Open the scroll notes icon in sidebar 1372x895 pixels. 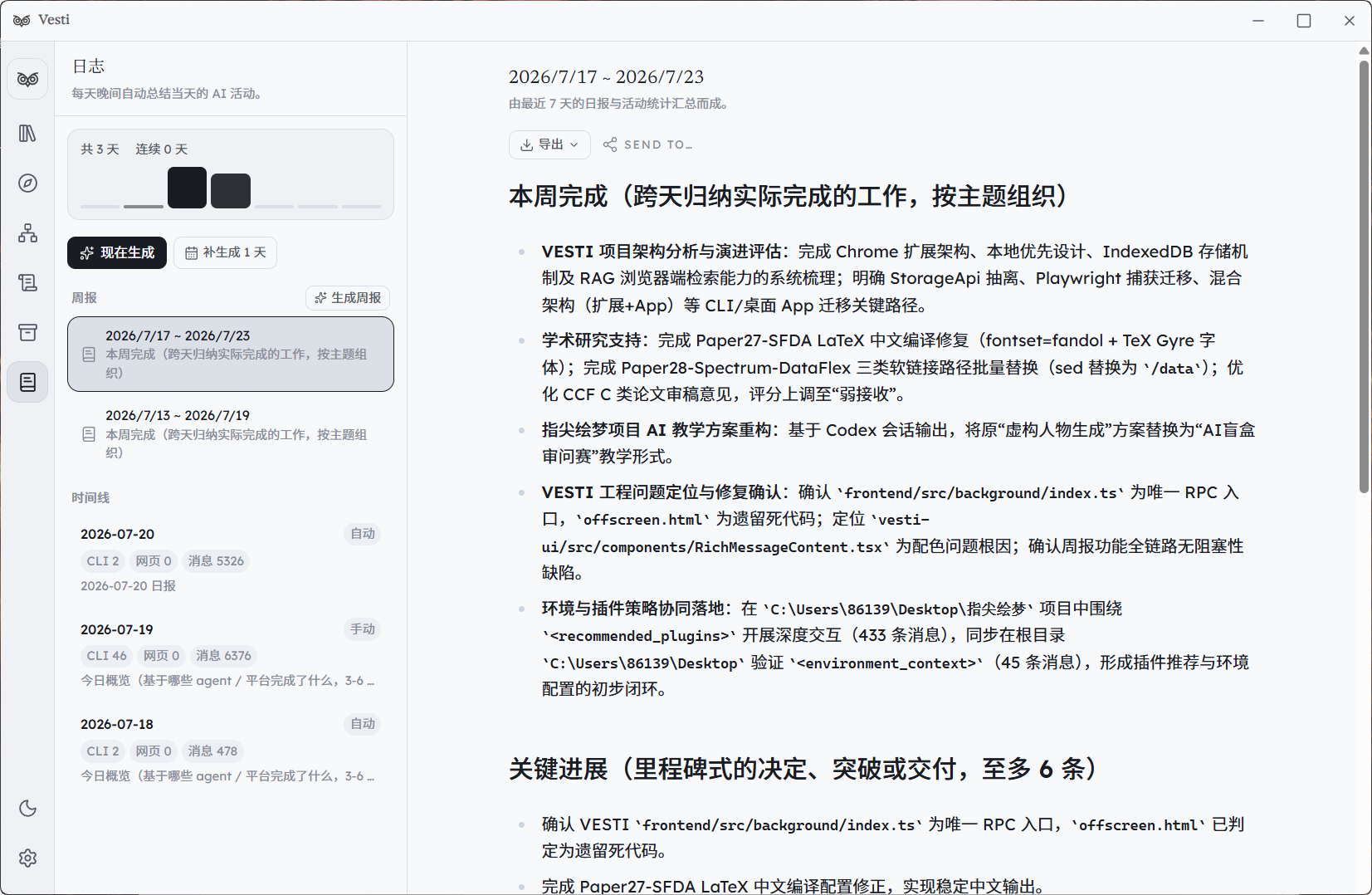click(x=27, y=282)
